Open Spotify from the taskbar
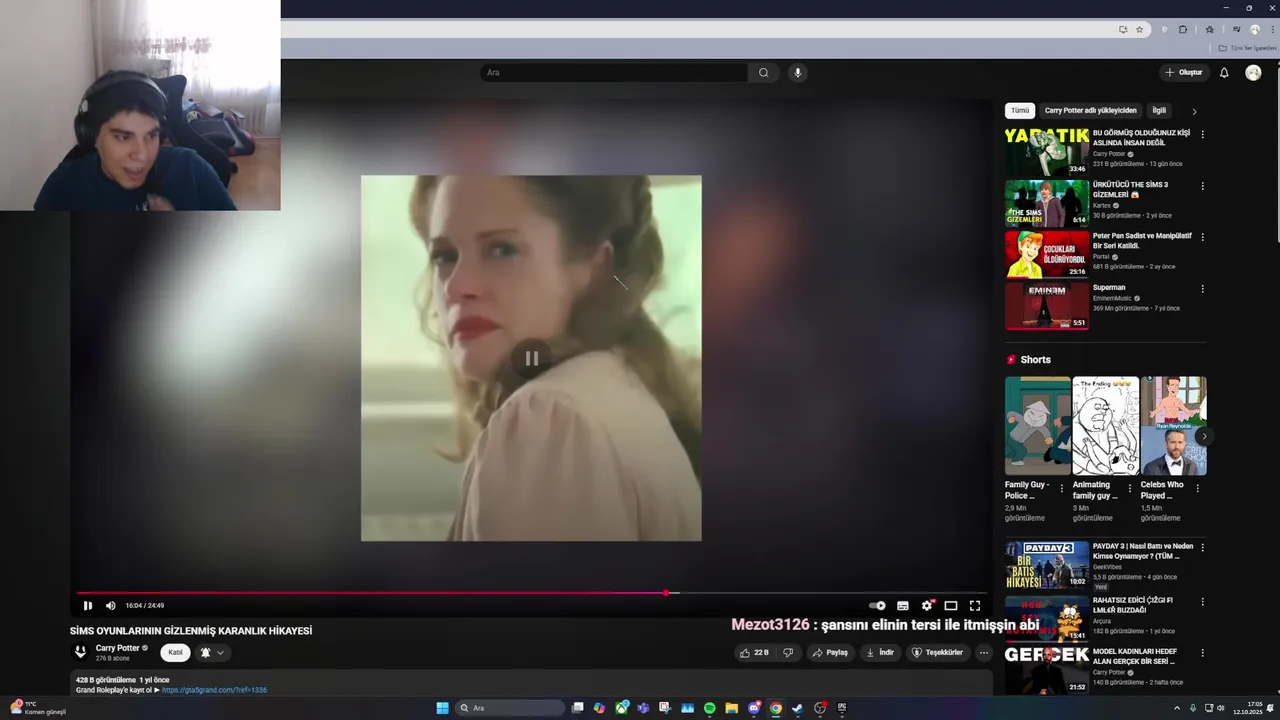This screenshot has height=720, width=1280. 709,708
